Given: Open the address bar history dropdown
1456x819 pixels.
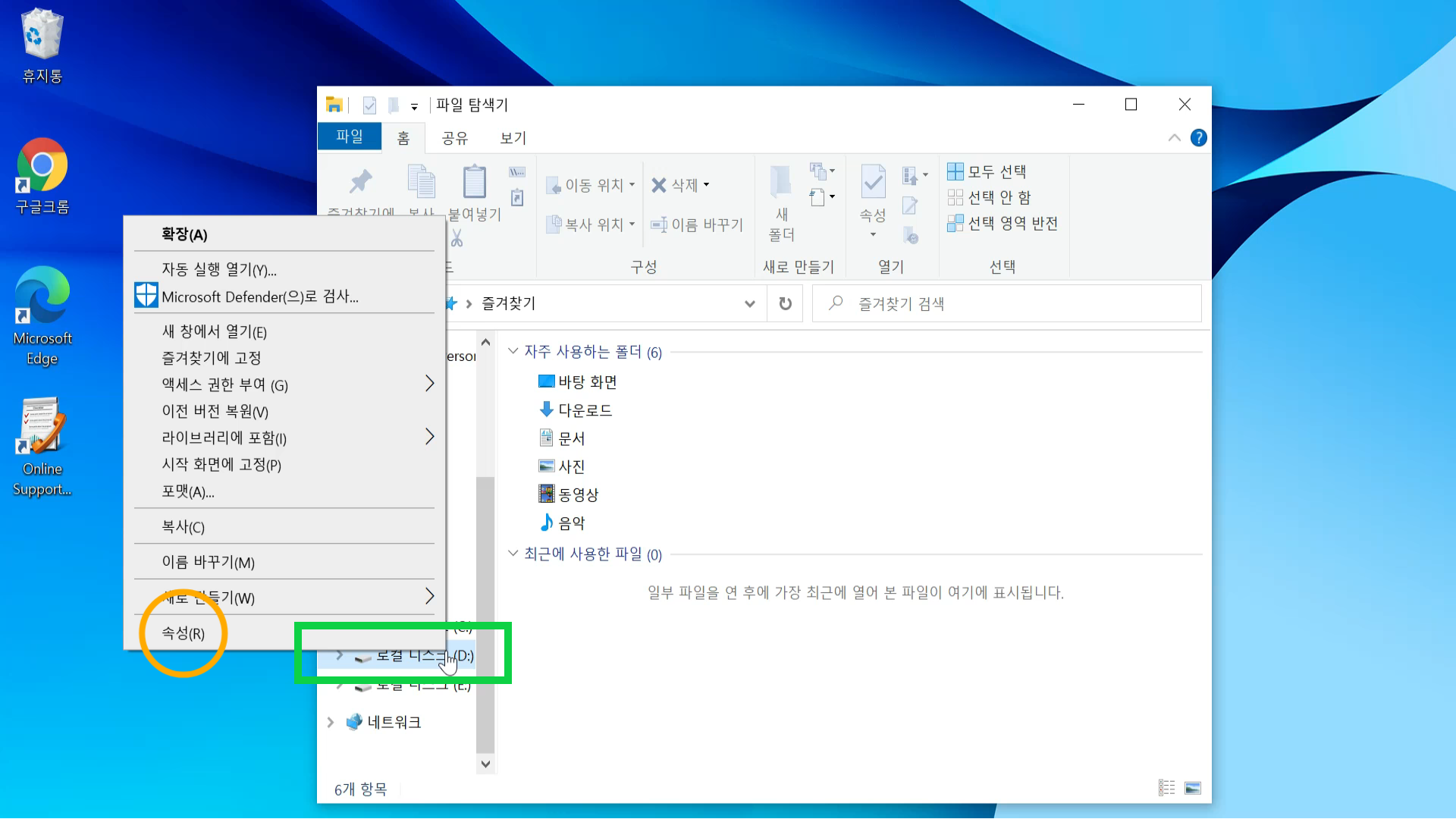Looking at the screenshot, I should [749, 304].
